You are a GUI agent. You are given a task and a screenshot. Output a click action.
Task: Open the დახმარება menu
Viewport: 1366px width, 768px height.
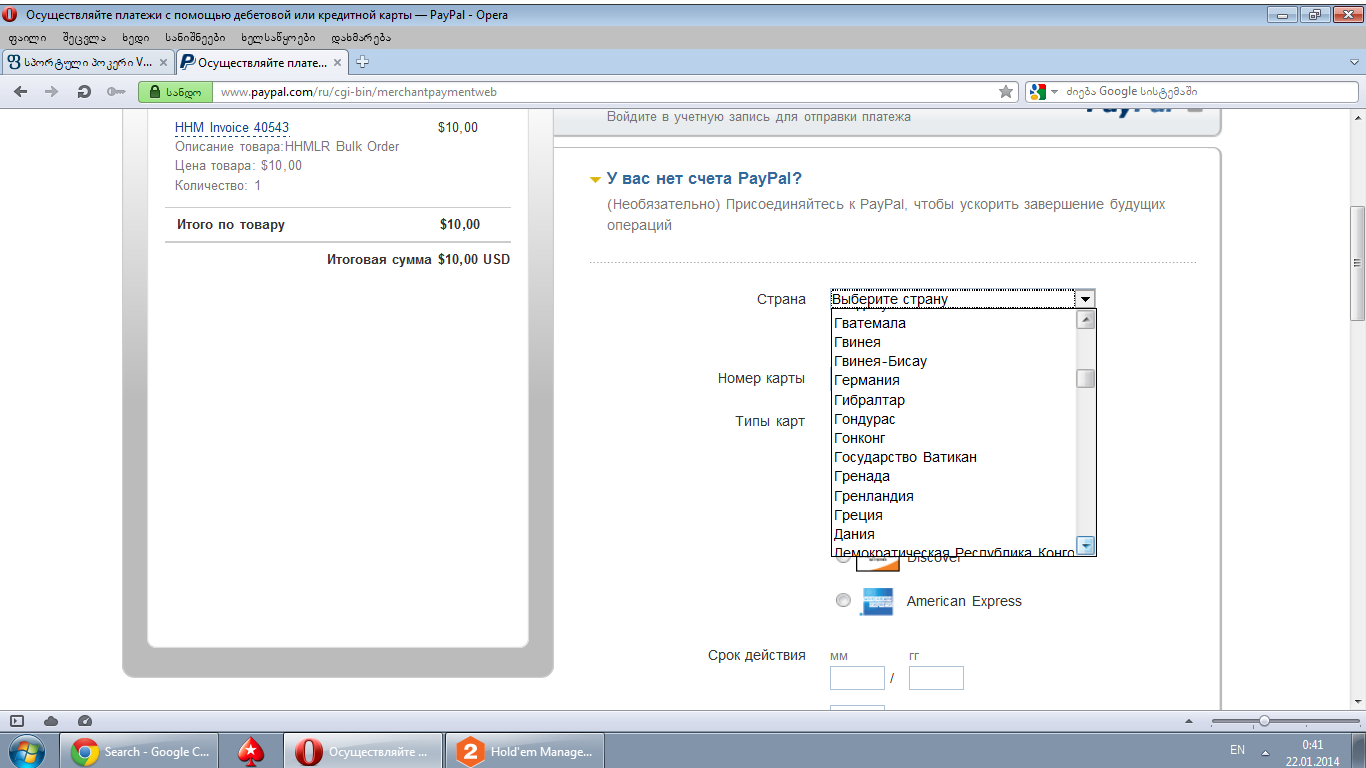[x=361, y=37]
